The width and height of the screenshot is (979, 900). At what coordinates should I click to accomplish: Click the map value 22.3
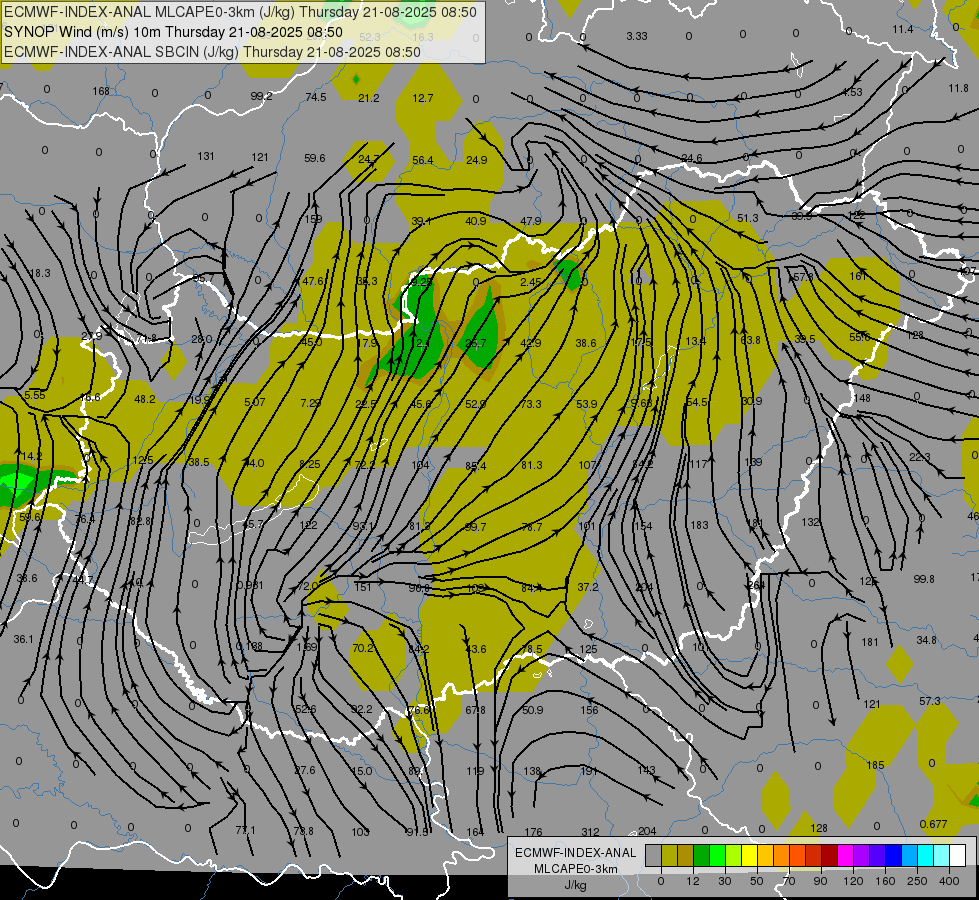[x=920, y=458]
